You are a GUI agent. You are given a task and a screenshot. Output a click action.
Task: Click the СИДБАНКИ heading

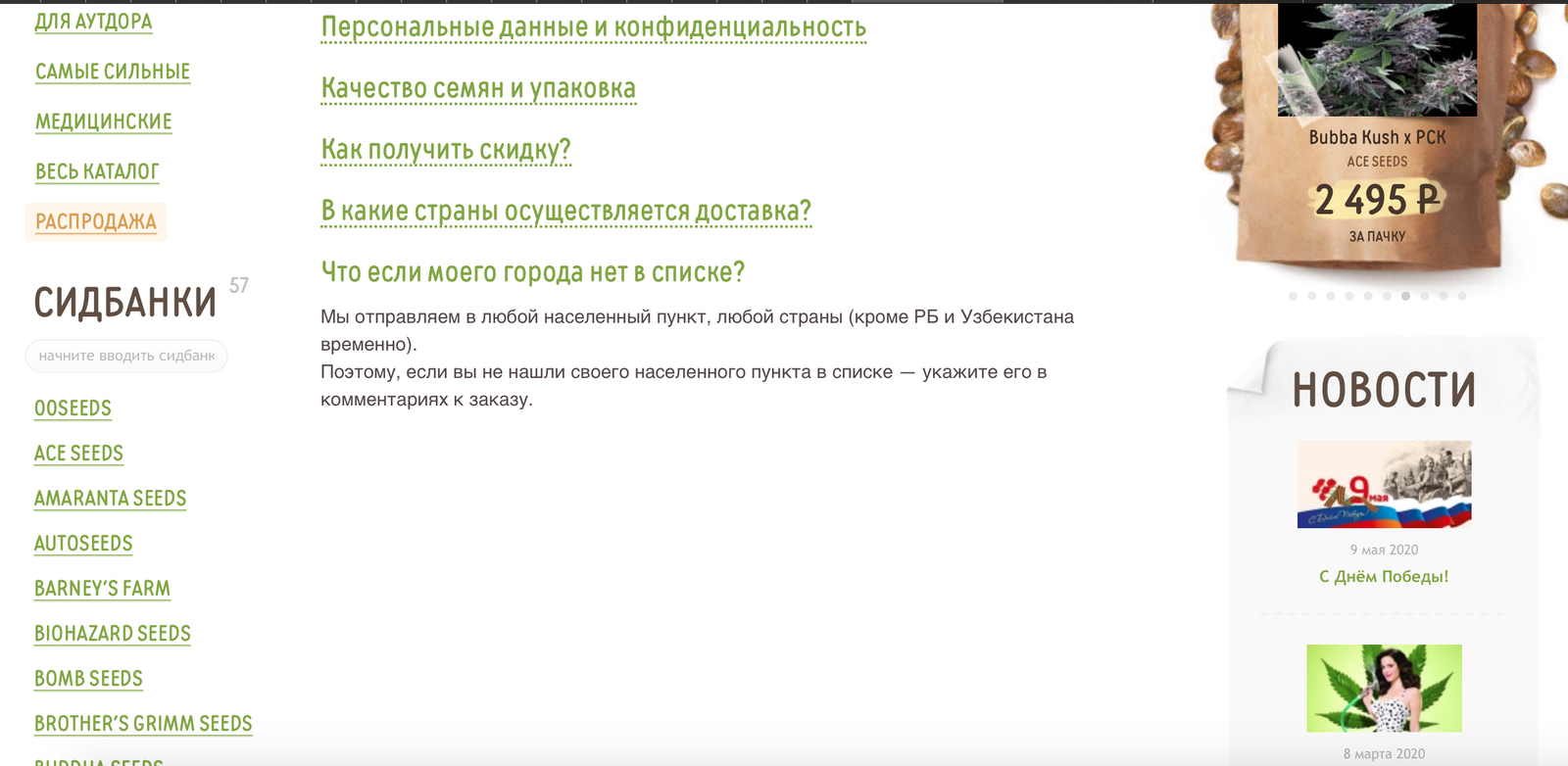[125, 304]
